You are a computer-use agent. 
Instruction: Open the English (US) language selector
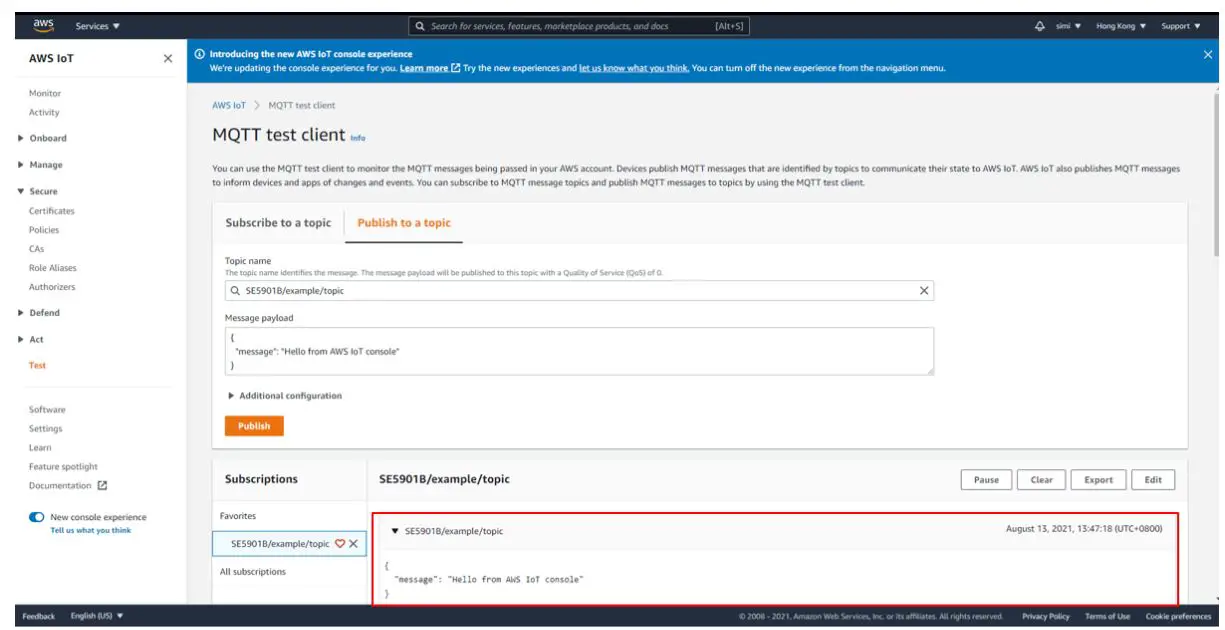97,616
